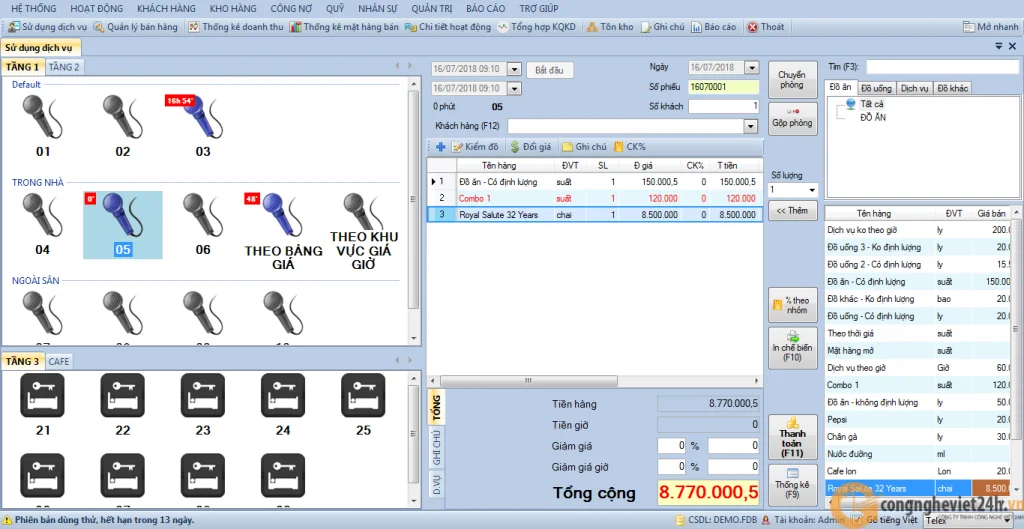Open the CK% discount tool
1024x529 pixels.
pos(630,147)
